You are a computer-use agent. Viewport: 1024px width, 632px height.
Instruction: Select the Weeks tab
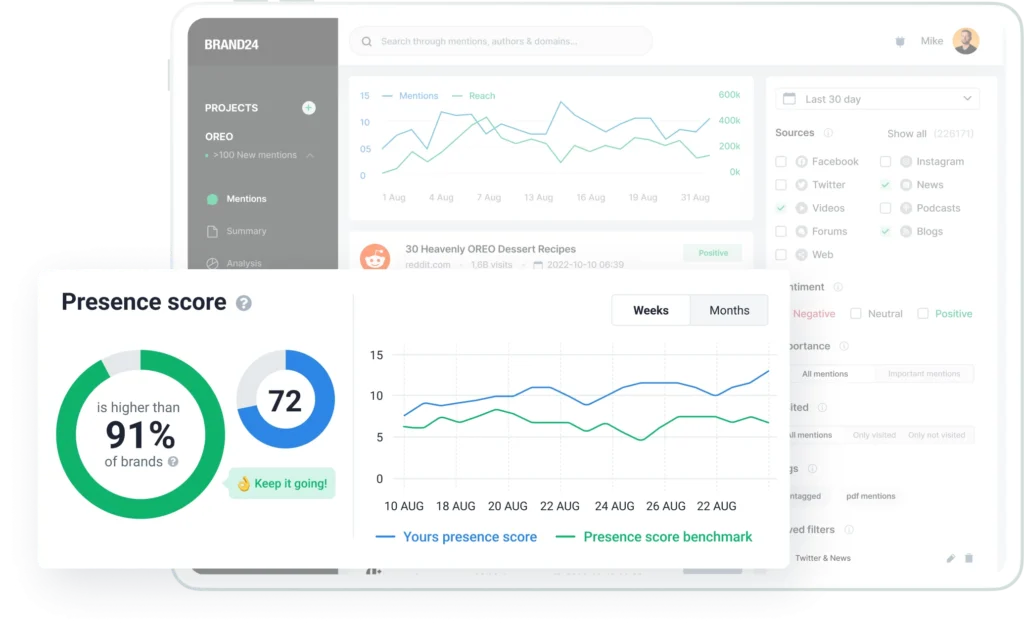tap(651, 311)
